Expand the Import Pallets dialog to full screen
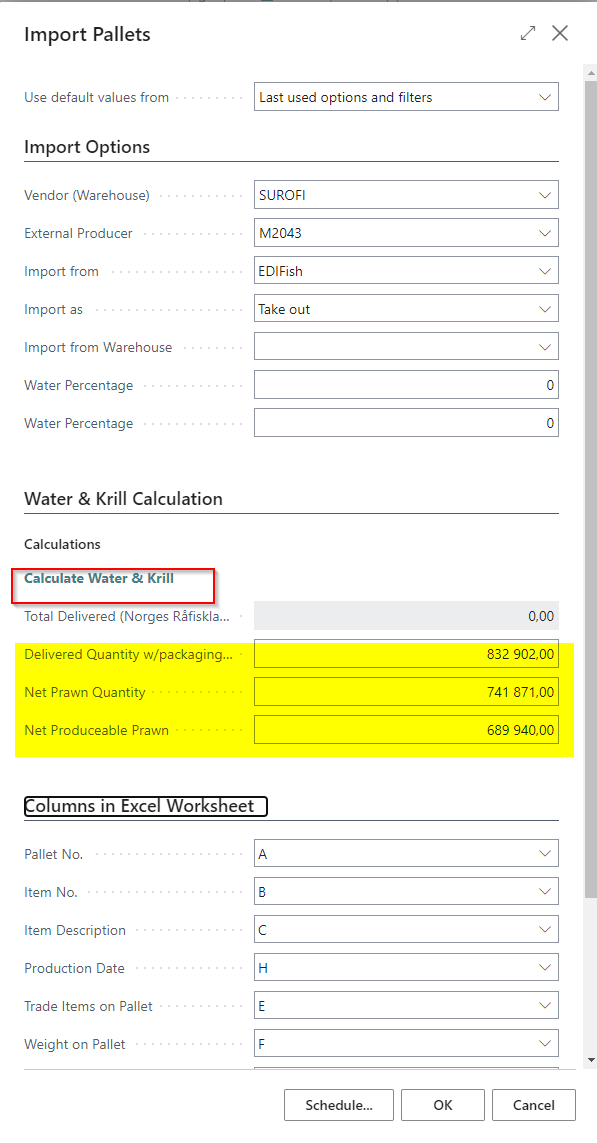The height and width of the screenshot is (1143, 597). 528,33
